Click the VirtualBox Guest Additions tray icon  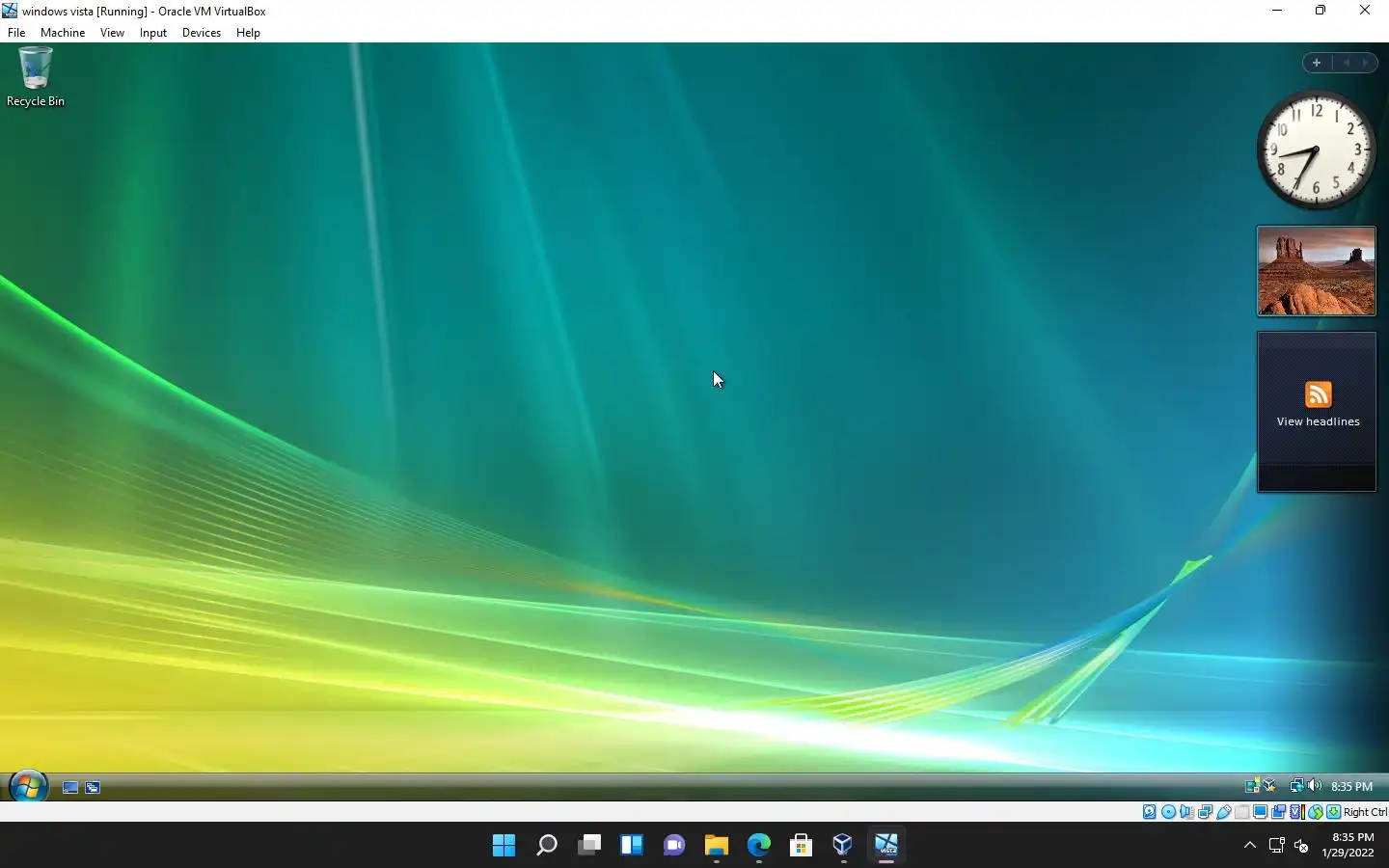tap(1269, 786)
